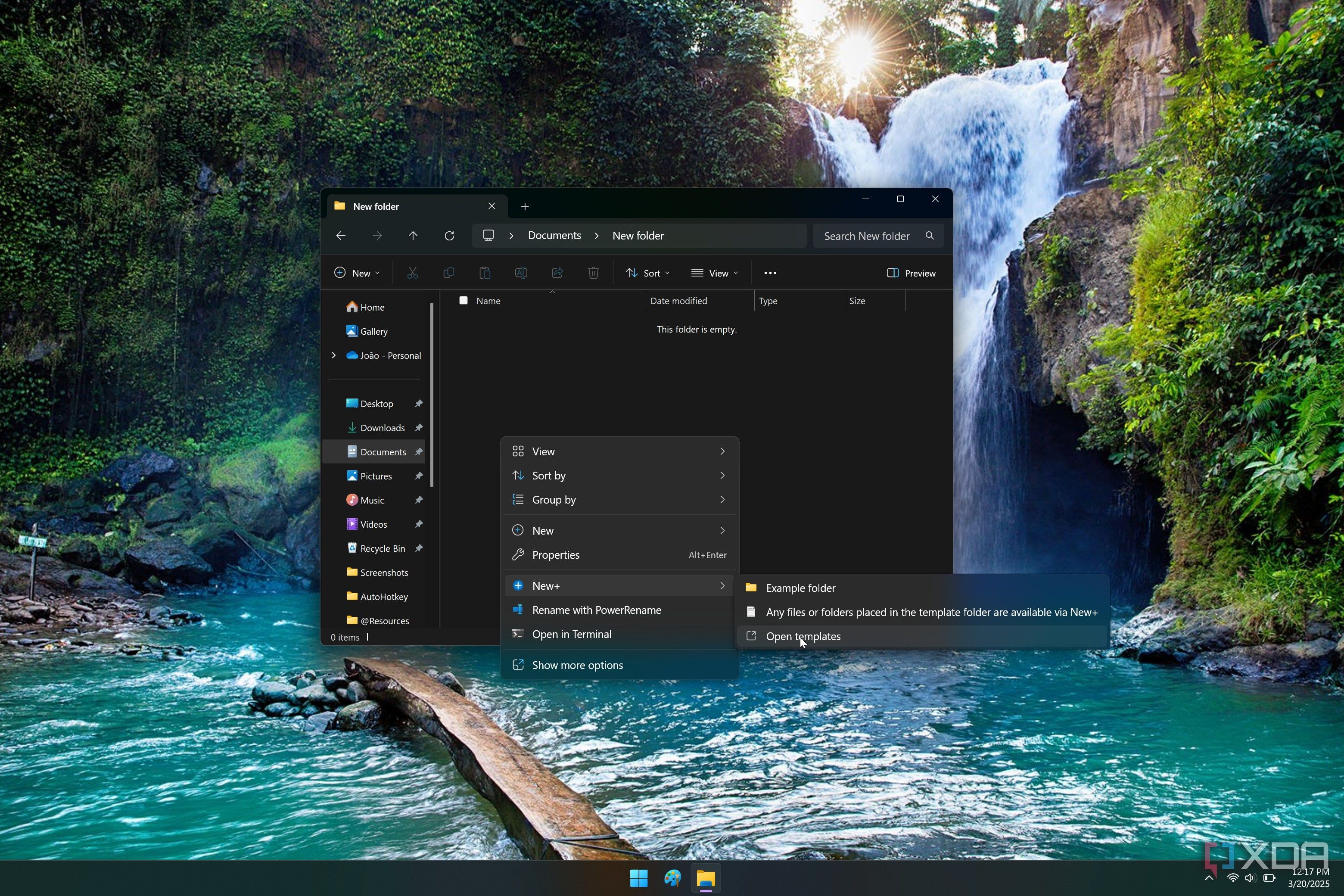
Task: Open a new tab with plus icon
Action: tap(525, 207)
